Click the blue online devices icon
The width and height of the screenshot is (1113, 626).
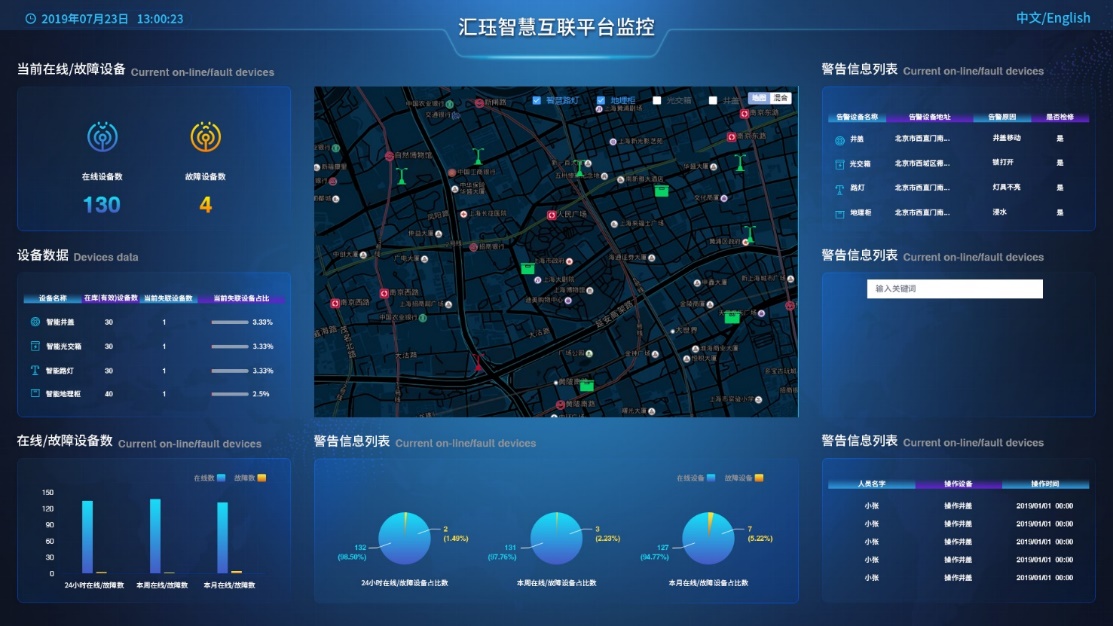pos(101,137)
